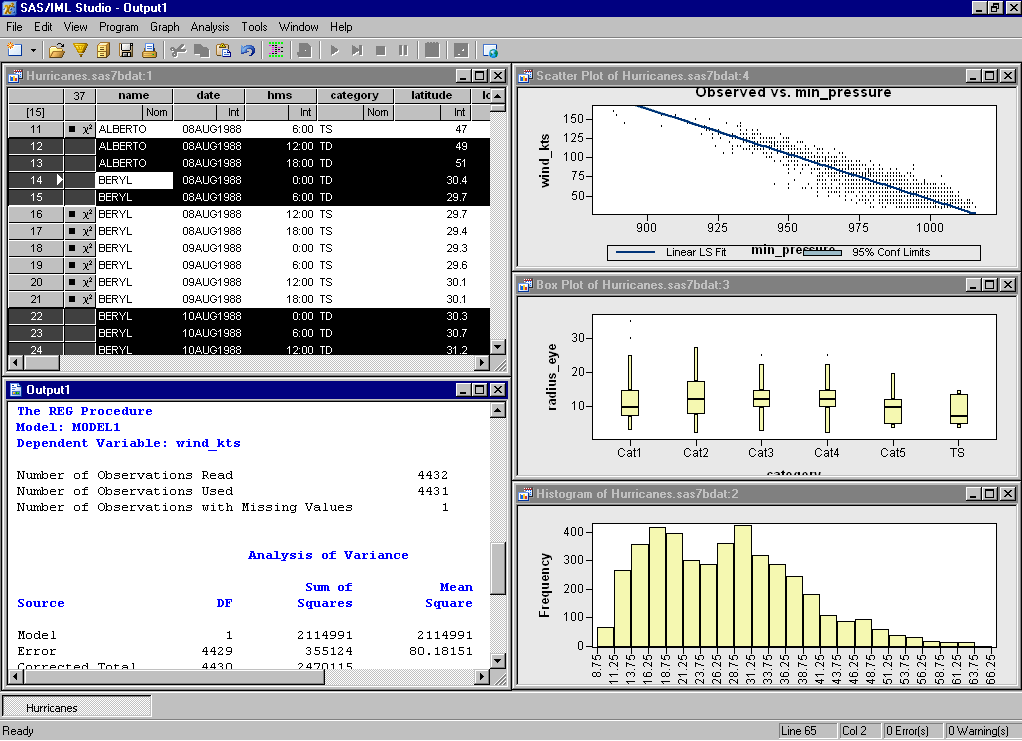This screenshot has width=1022, height=741.
Task: Click the Output1 horizontal scrollbar thumb
Action: (173, 676)
